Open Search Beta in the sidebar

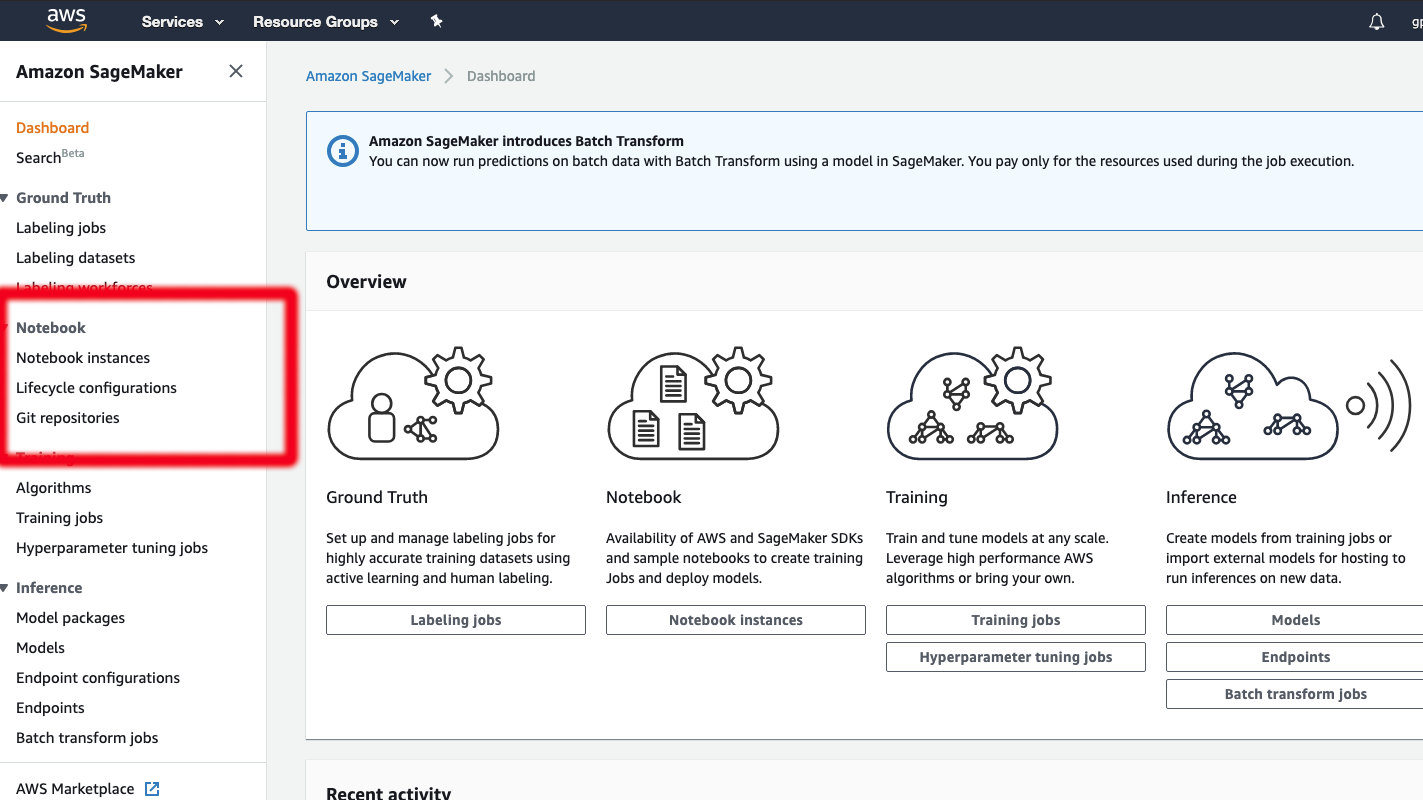pos(50,157)
